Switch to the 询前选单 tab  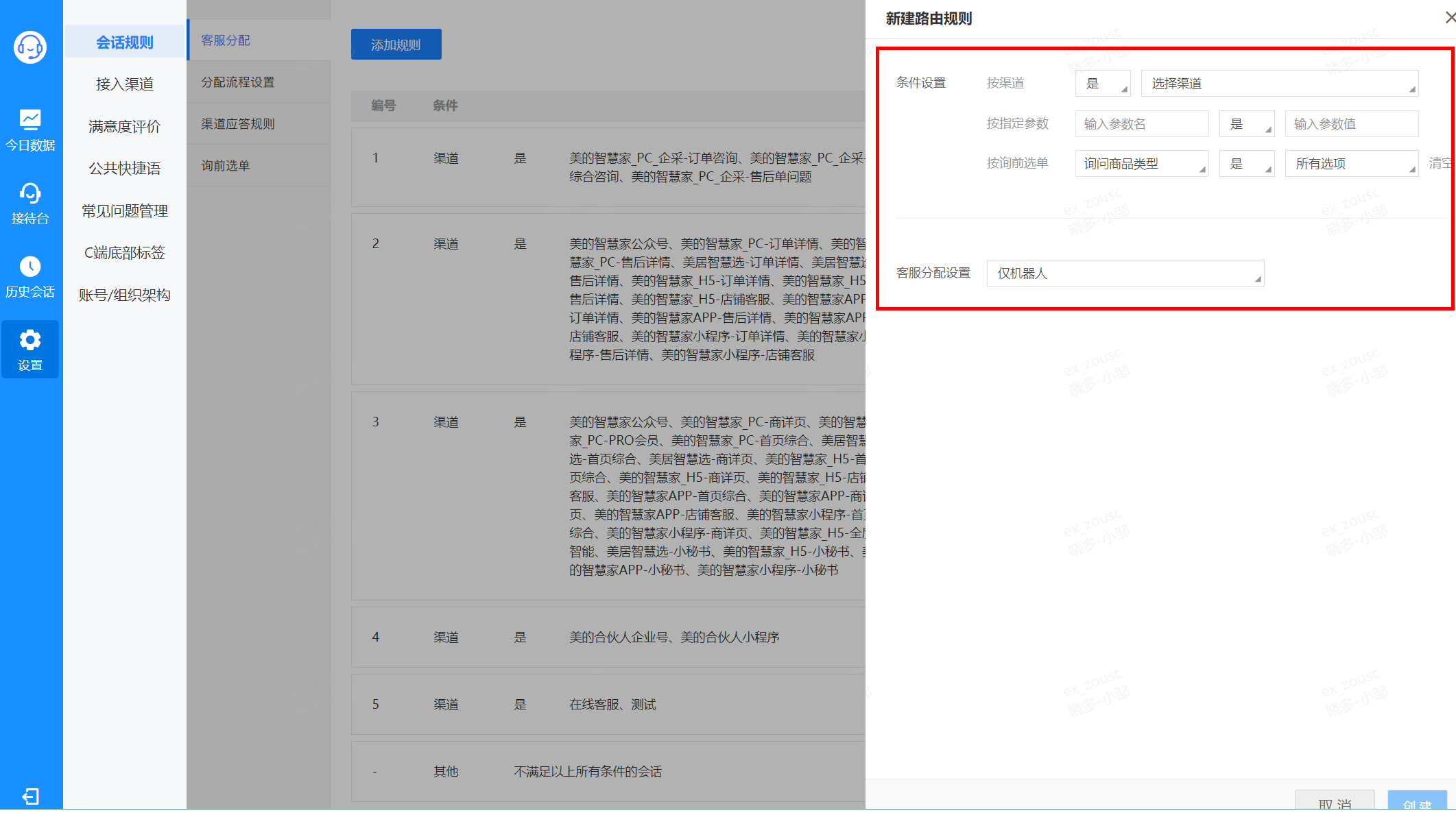259,166
